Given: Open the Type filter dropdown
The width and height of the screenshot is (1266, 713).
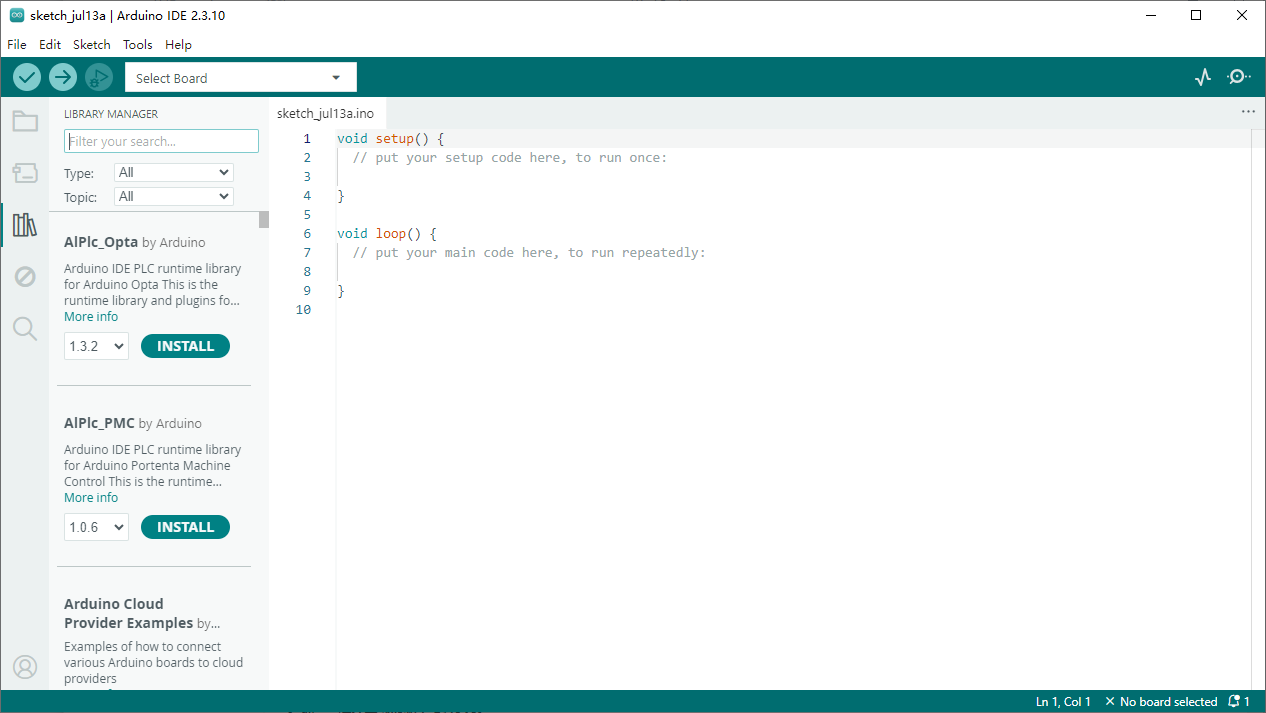Looking at the screenshot, I should (174, 172).
